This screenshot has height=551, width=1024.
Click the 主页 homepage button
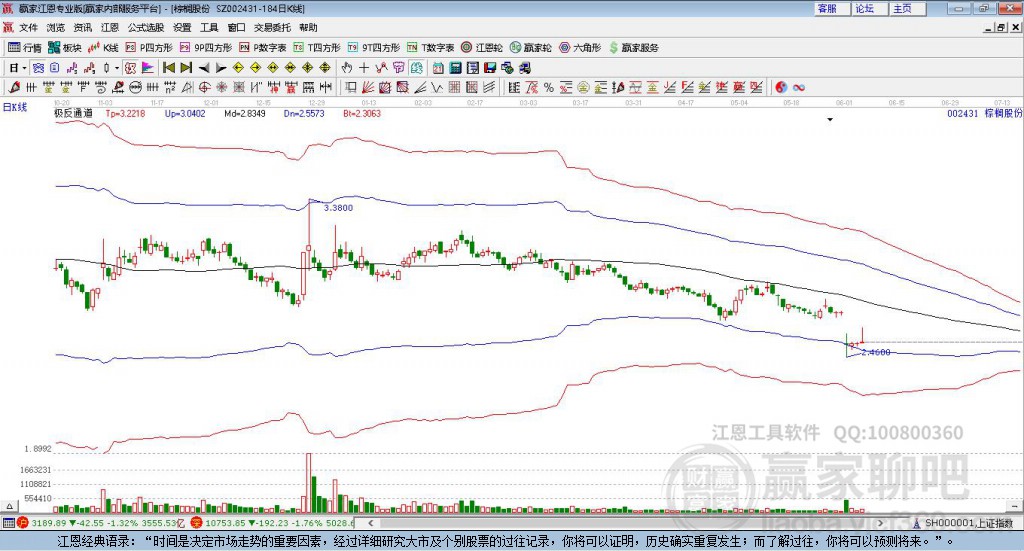coord(906,8)
